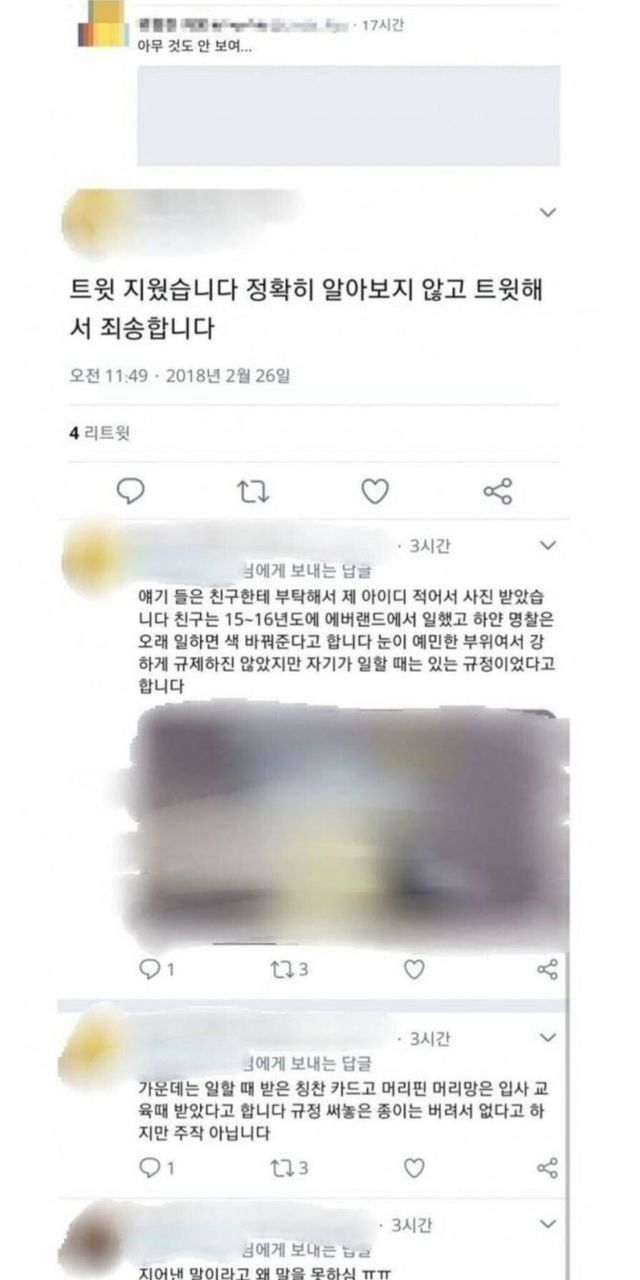
Task: Retweet the reply mentioning 칭찬 카드
Action: point(288,1167)
